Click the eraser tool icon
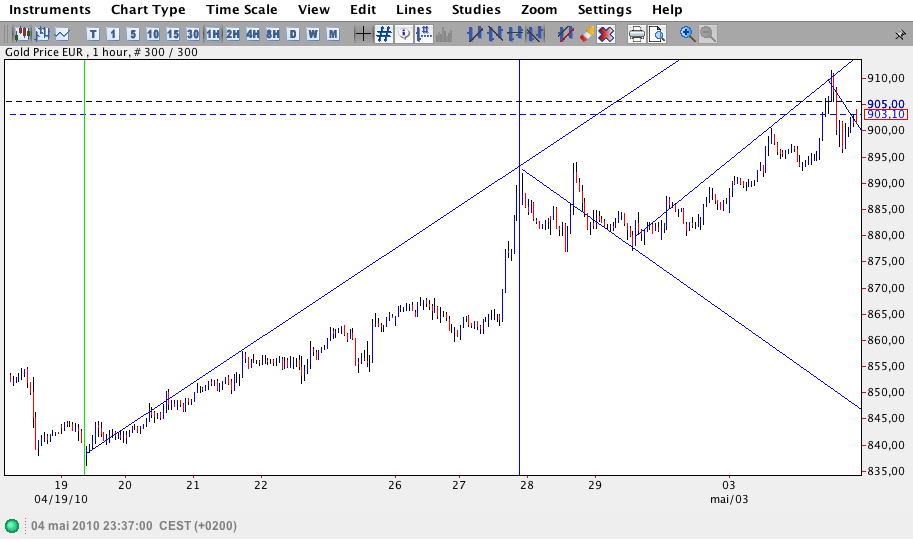The image size is (913, 541). [587, 34]
